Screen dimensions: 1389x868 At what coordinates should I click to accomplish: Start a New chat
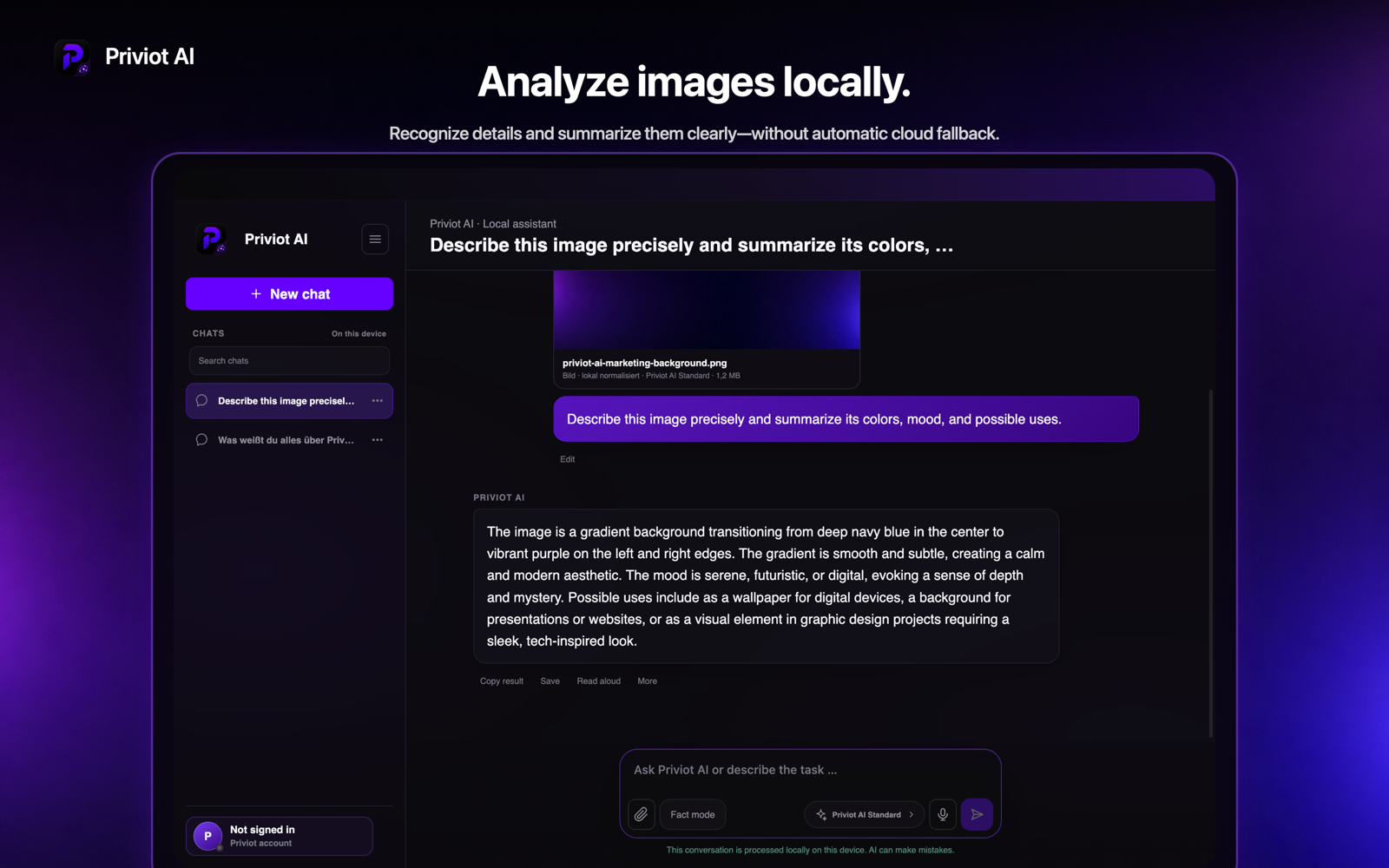click(x=289, y=294)
